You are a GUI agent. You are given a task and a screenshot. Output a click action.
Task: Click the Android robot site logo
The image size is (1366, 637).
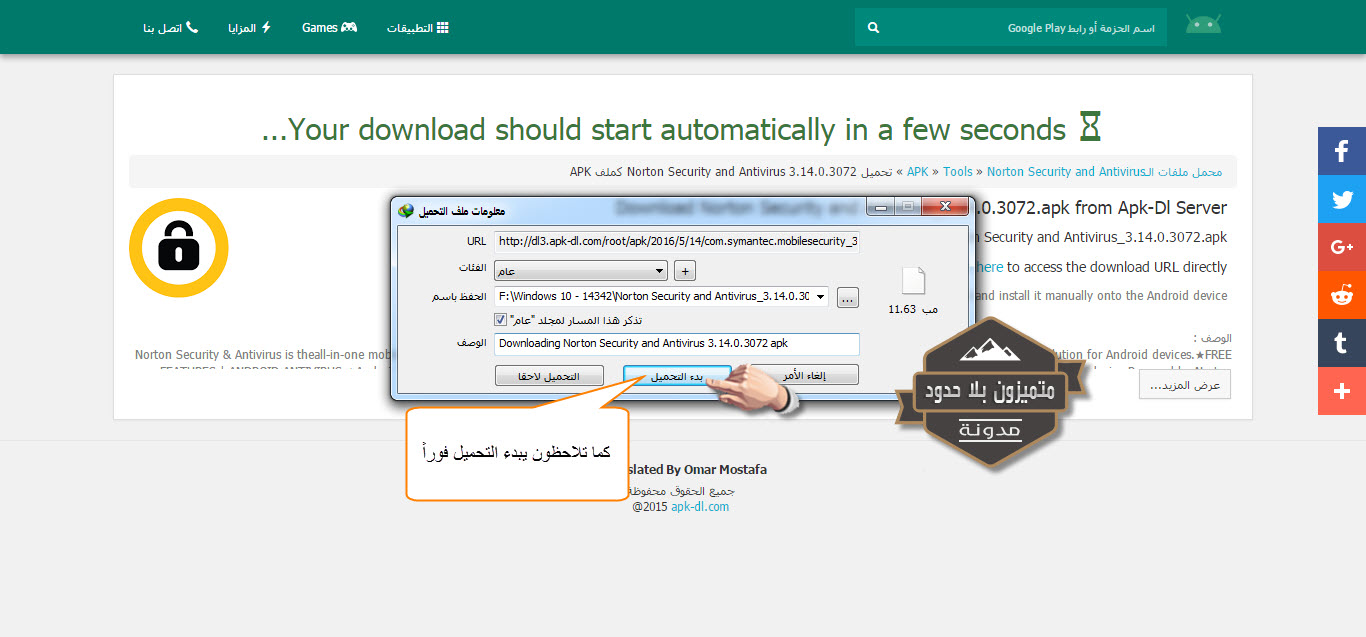[1203, 25]
